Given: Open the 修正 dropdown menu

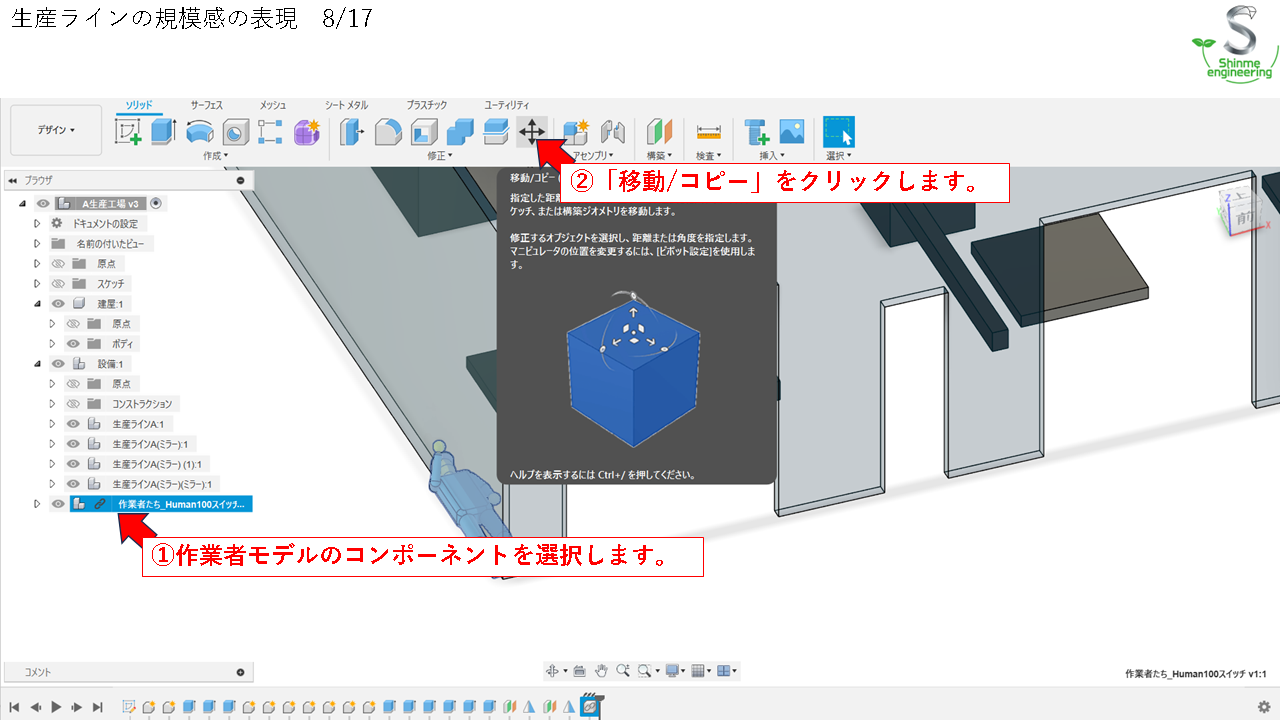Looking at the screenshot, I should (x=438, y=155).
